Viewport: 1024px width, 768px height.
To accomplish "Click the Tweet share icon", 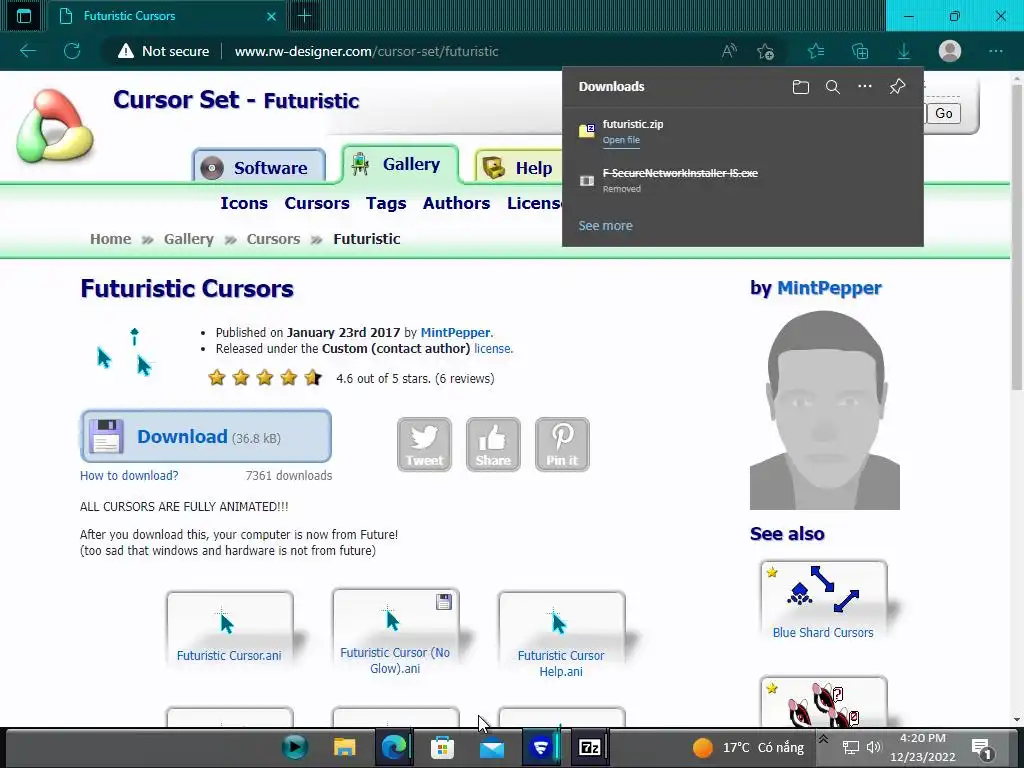I will pos(424,444).
